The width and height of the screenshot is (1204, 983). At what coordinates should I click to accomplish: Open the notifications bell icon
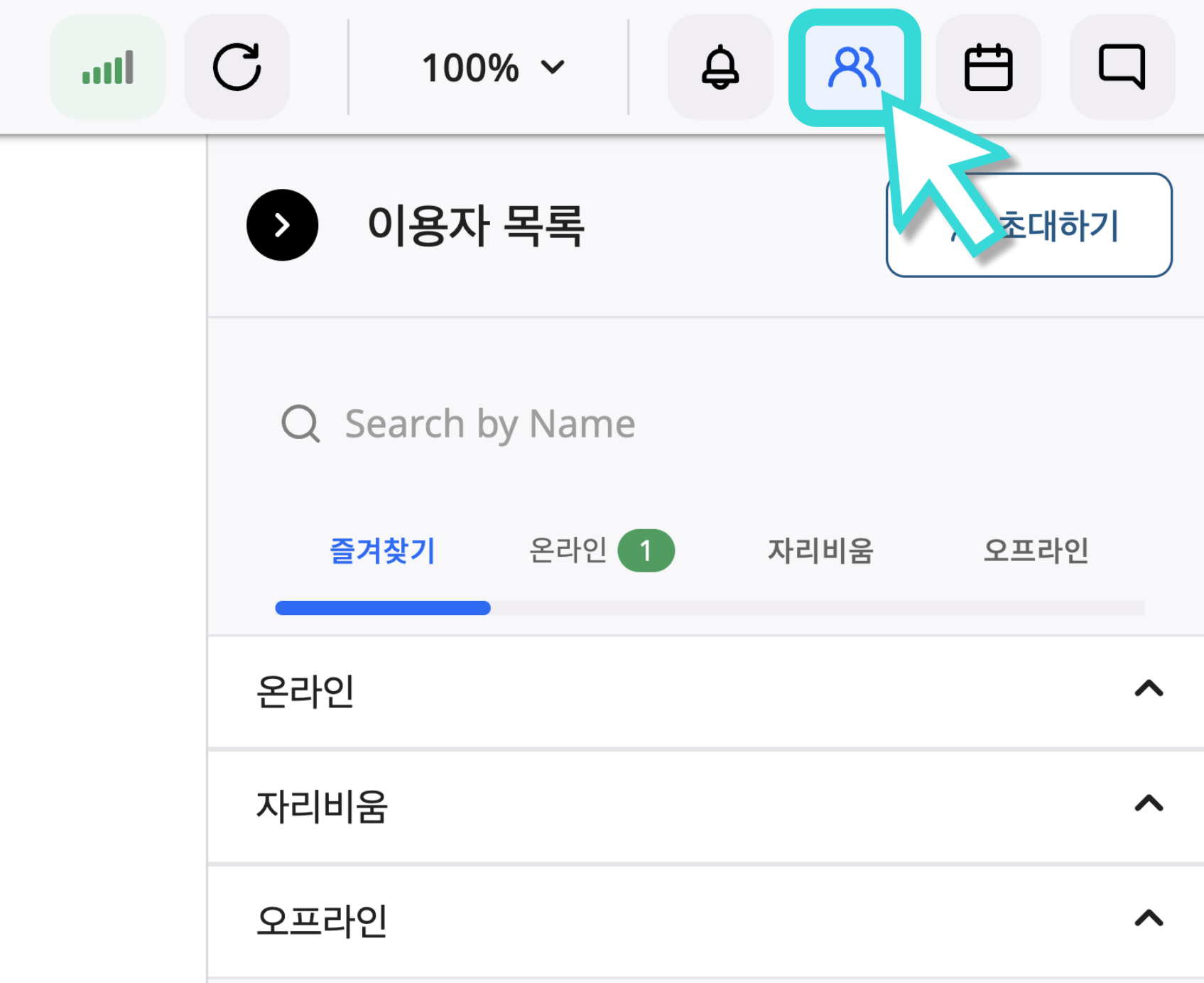(x=720, y=67)
